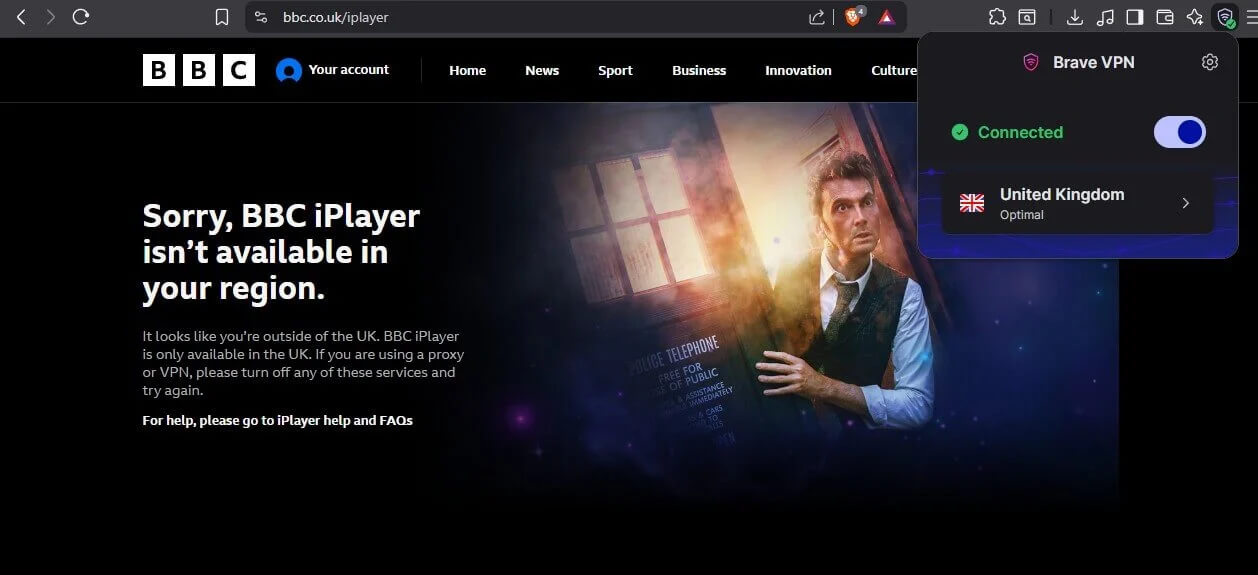Screen dimensions: 1258x575
Task: Click the Your account link
Action: (x=348, y=69)
